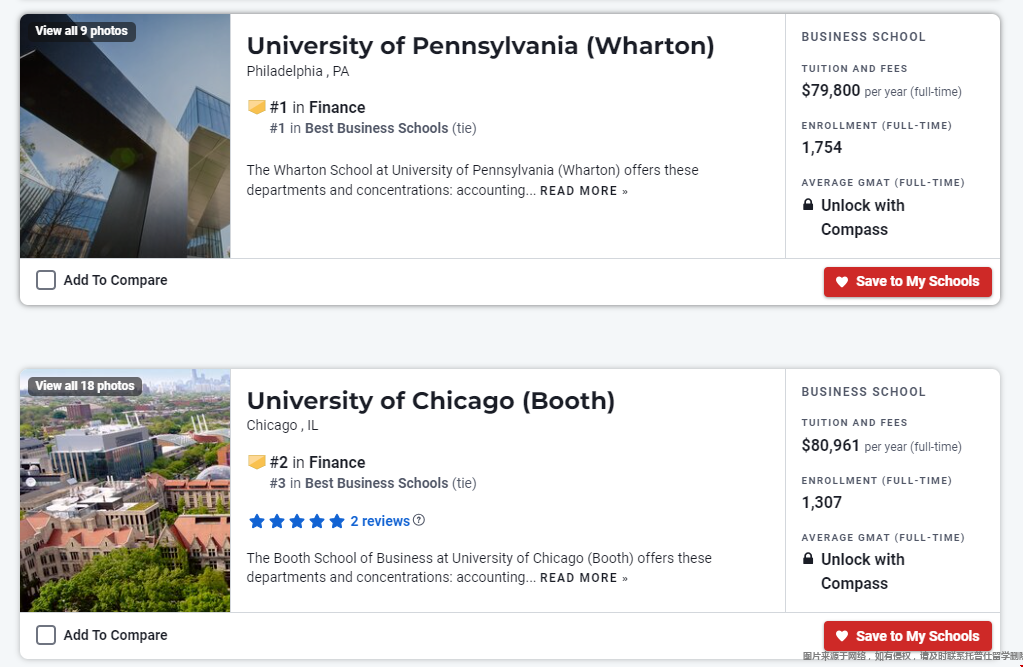The image size is (1023, 667).
Task: Click the lock icon in Booth's GMAT section
Action: coord(808,559)
